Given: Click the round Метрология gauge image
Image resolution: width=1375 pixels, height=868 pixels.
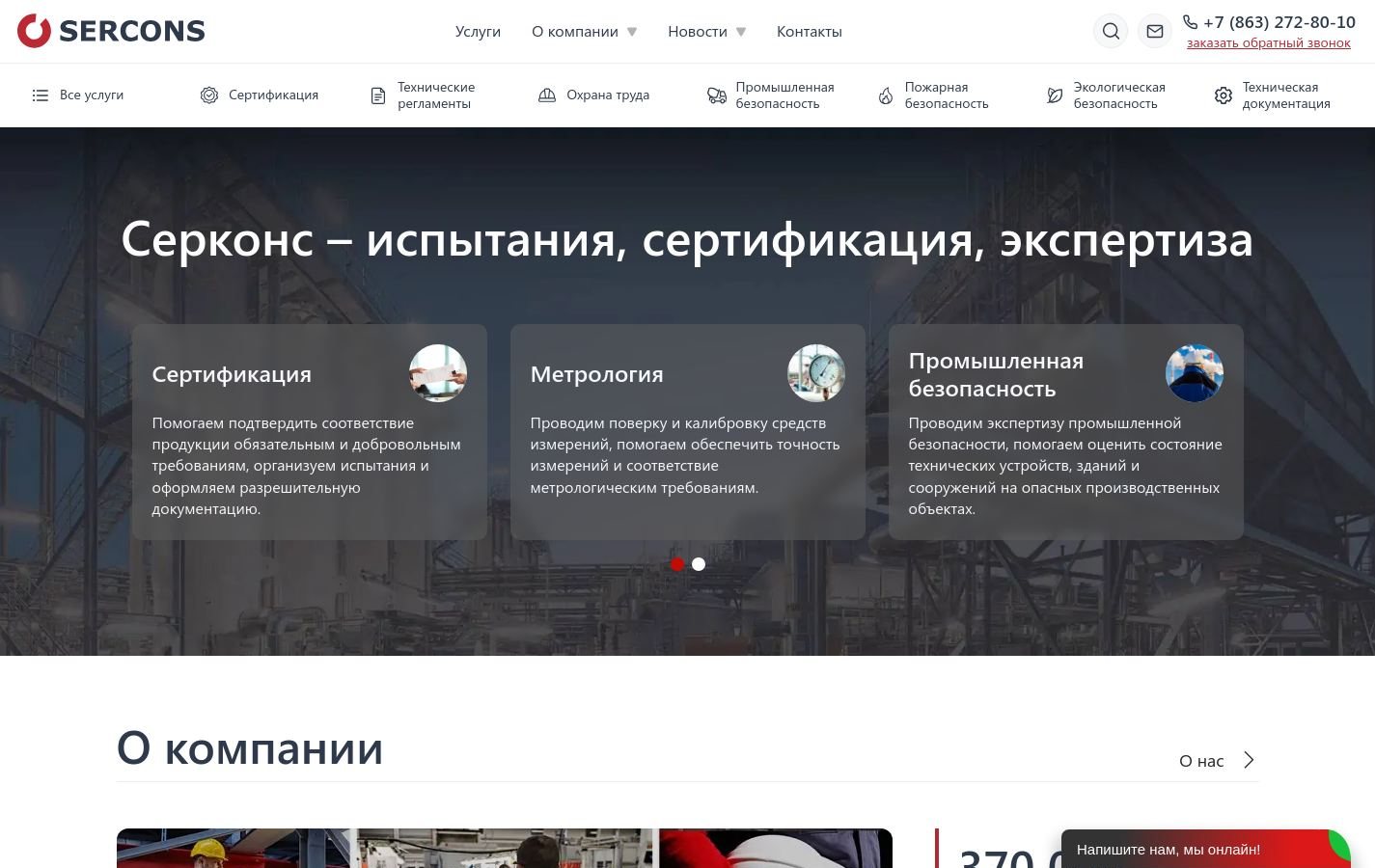Looking at the screenshot, I should pos(816,373).
